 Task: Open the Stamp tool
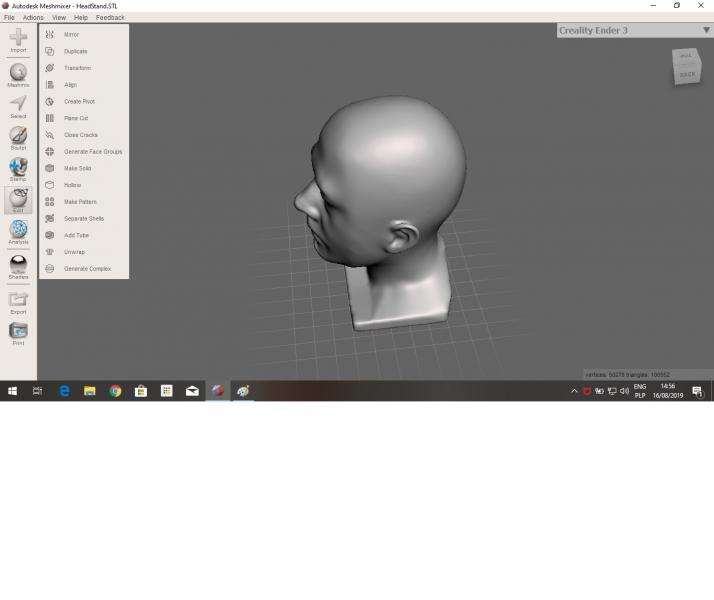point(18,168)
